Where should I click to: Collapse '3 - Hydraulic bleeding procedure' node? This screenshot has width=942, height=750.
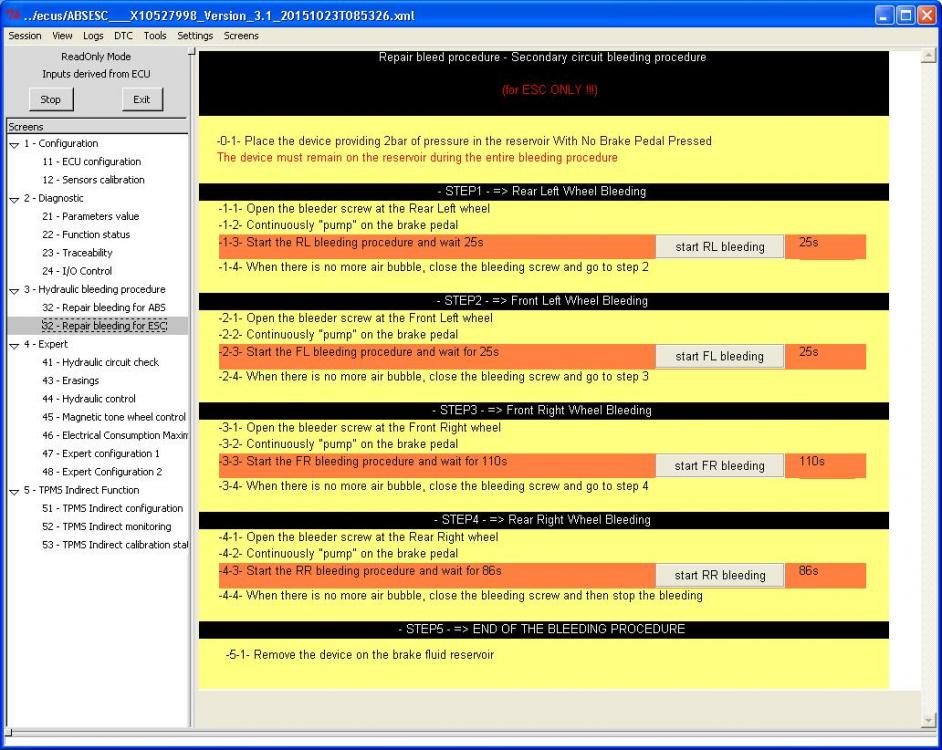[14, 290]
